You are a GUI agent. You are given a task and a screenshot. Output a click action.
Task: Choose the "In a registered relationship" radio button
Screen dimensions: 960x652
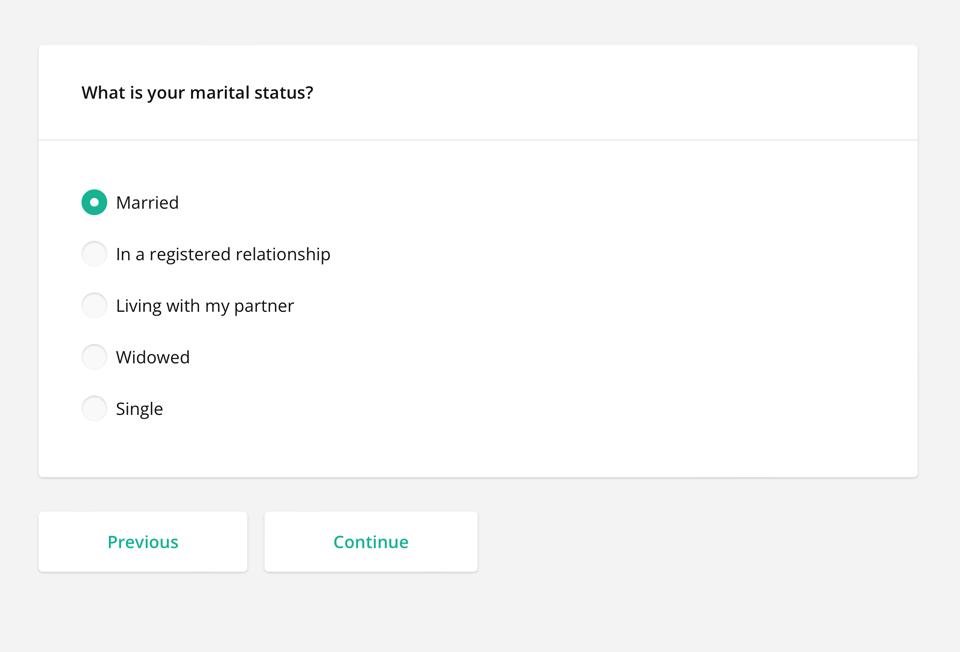pyautogui.click(x=94, y=254)
